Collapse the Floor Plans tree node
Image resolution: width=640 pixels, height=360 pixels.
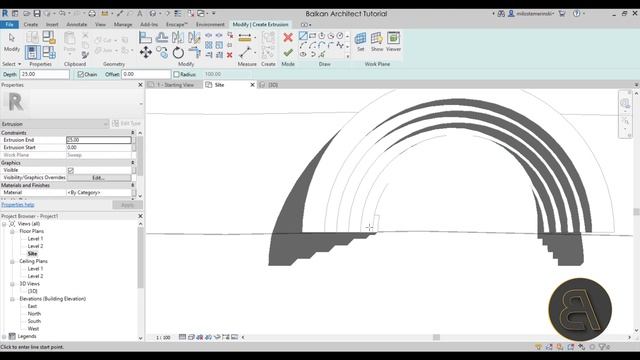[x=12, y=231]
